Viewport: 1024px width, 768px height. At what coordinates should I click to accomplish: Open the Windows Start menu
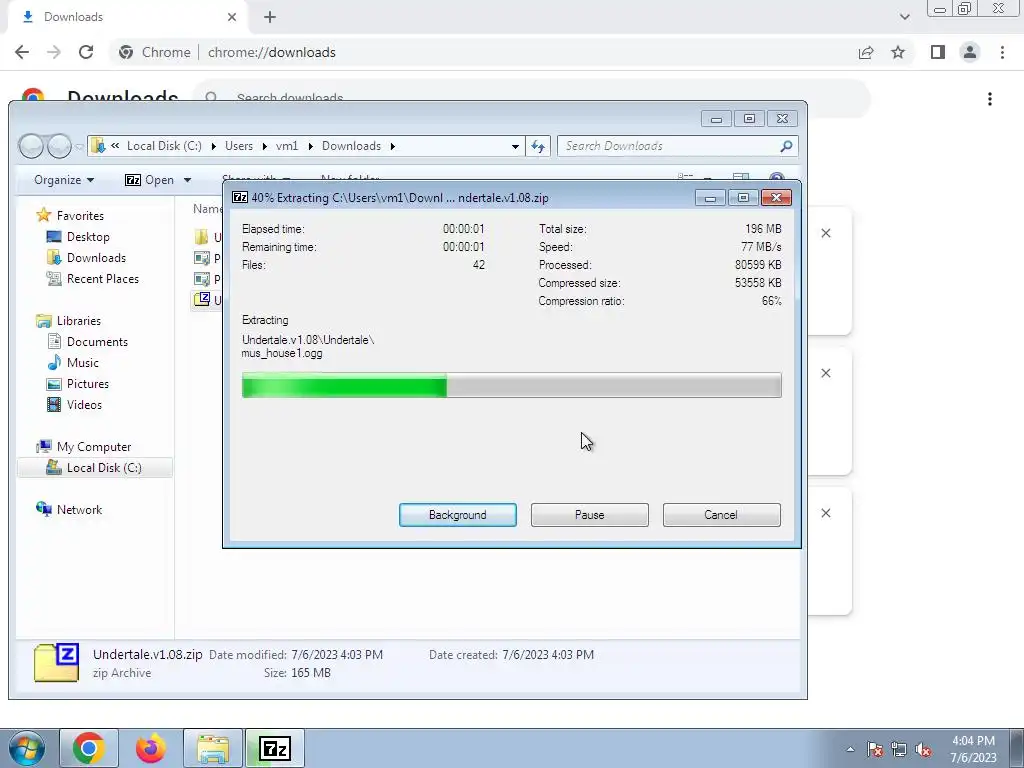tap(26, 748)
